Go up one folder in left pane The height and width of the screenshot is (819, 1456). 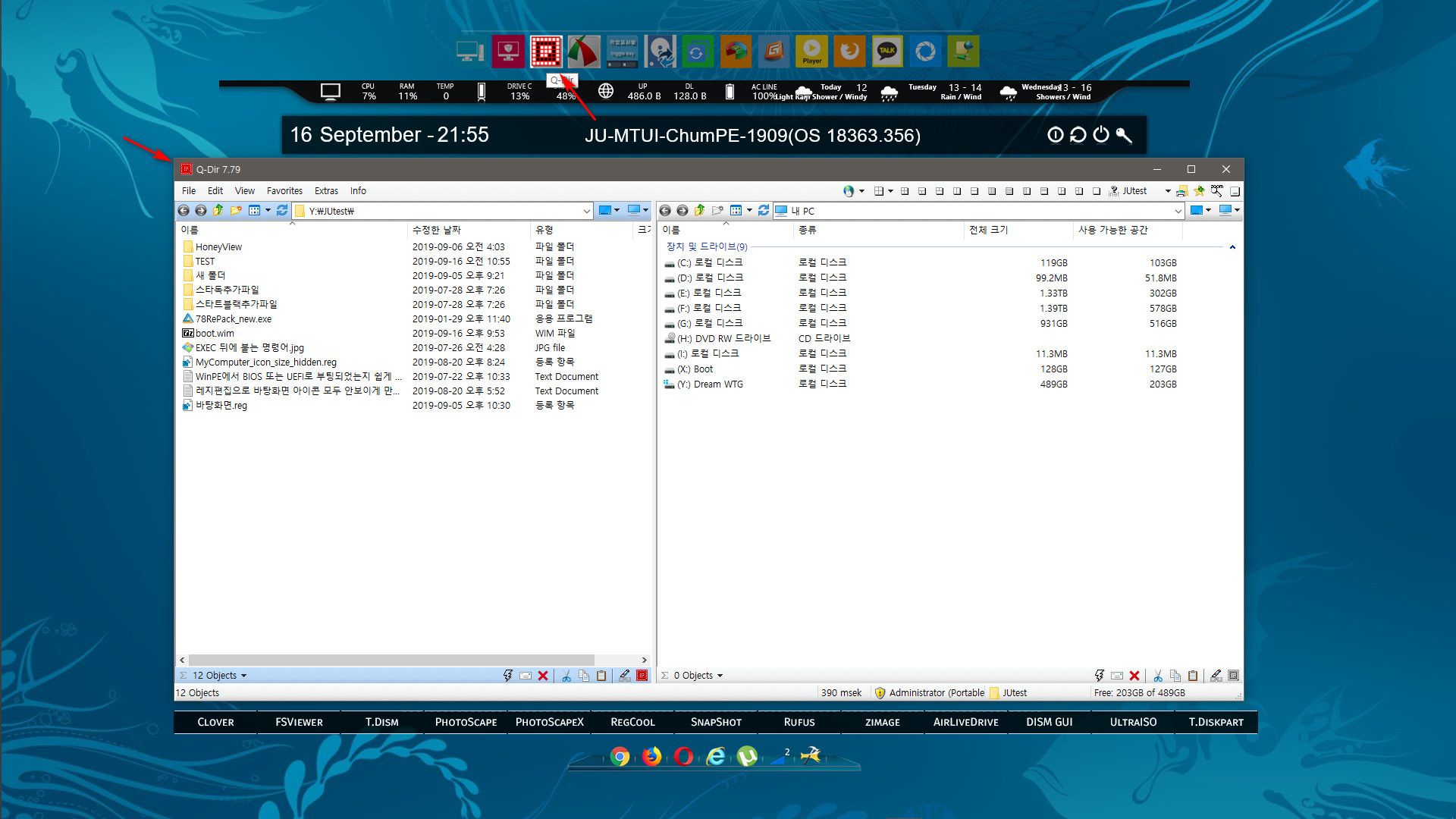(x=218, y=210)
